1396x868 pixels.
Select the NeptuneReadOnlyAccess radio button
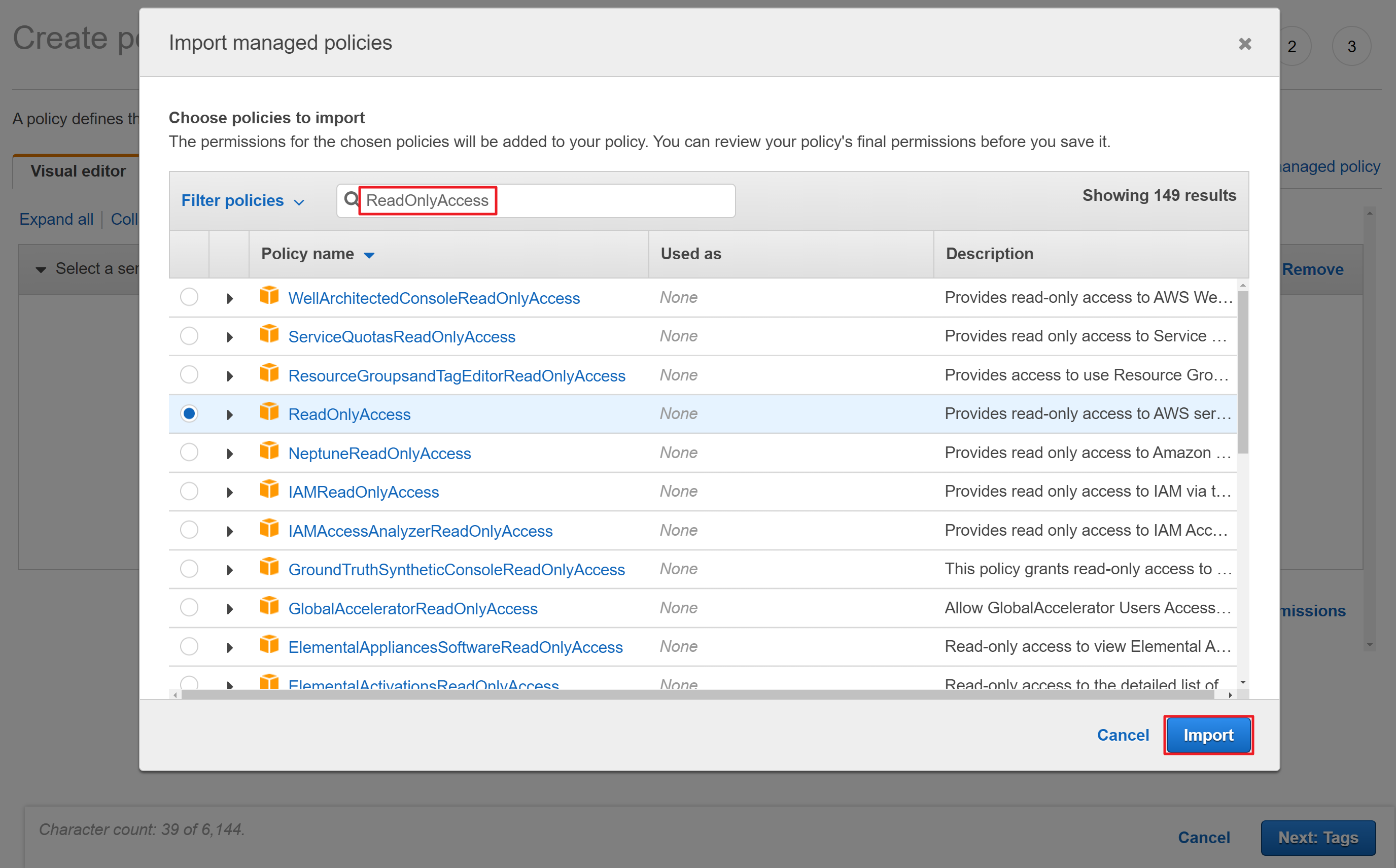click(189, 453)
